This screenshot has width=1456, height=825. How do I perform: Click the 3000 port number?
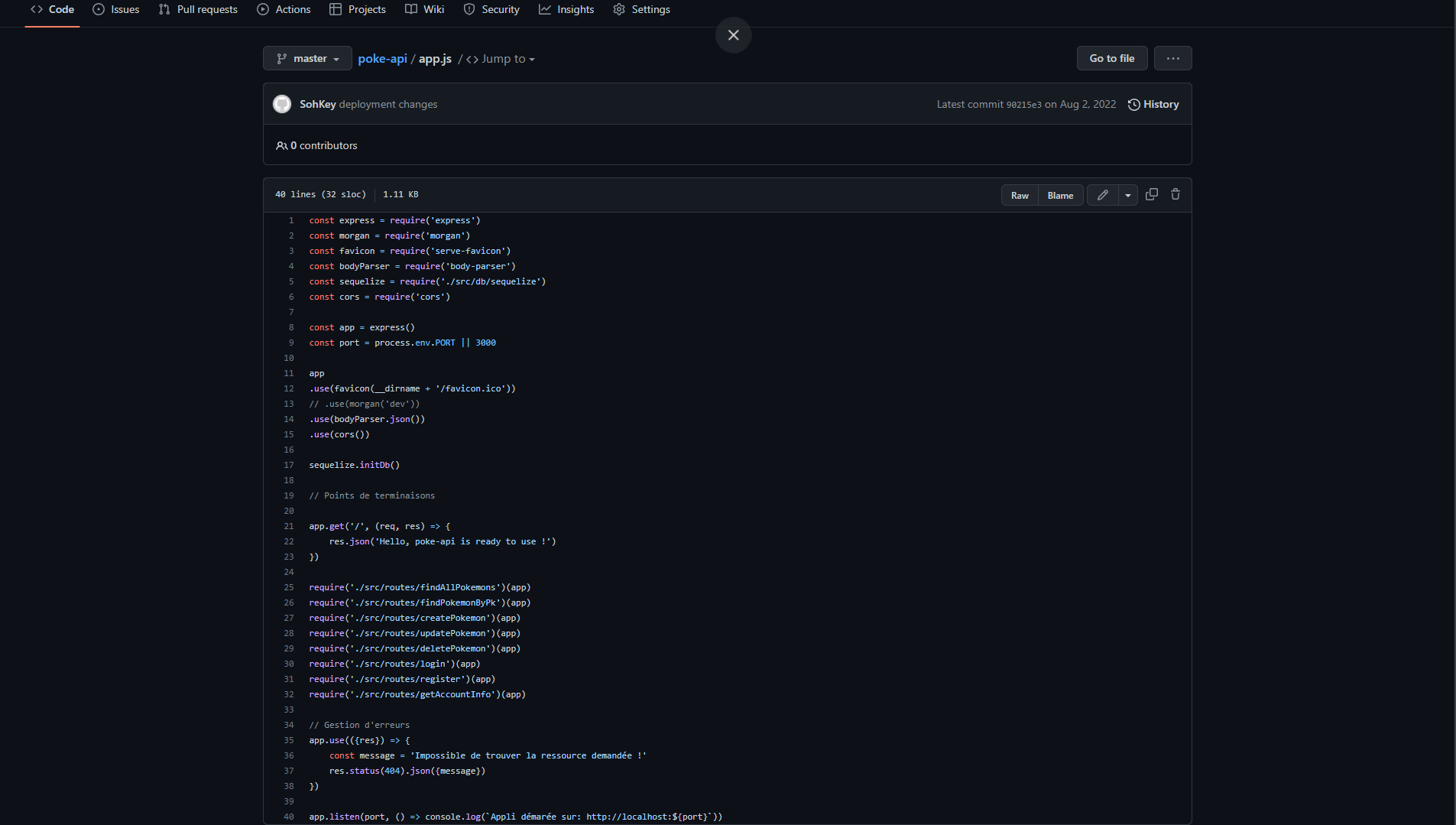(485, 343)
